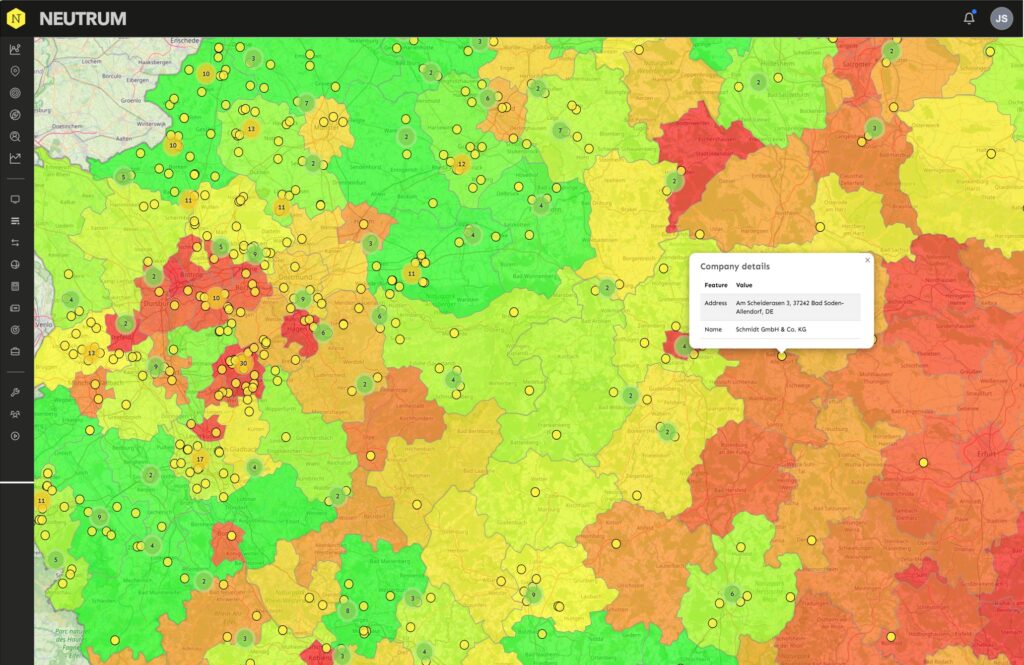Image resolution: width=1024 pixels, height=665 pixels.
Task: Click the play circle sidebar icon
Action: pyautogui.click(x=15, y=436)
